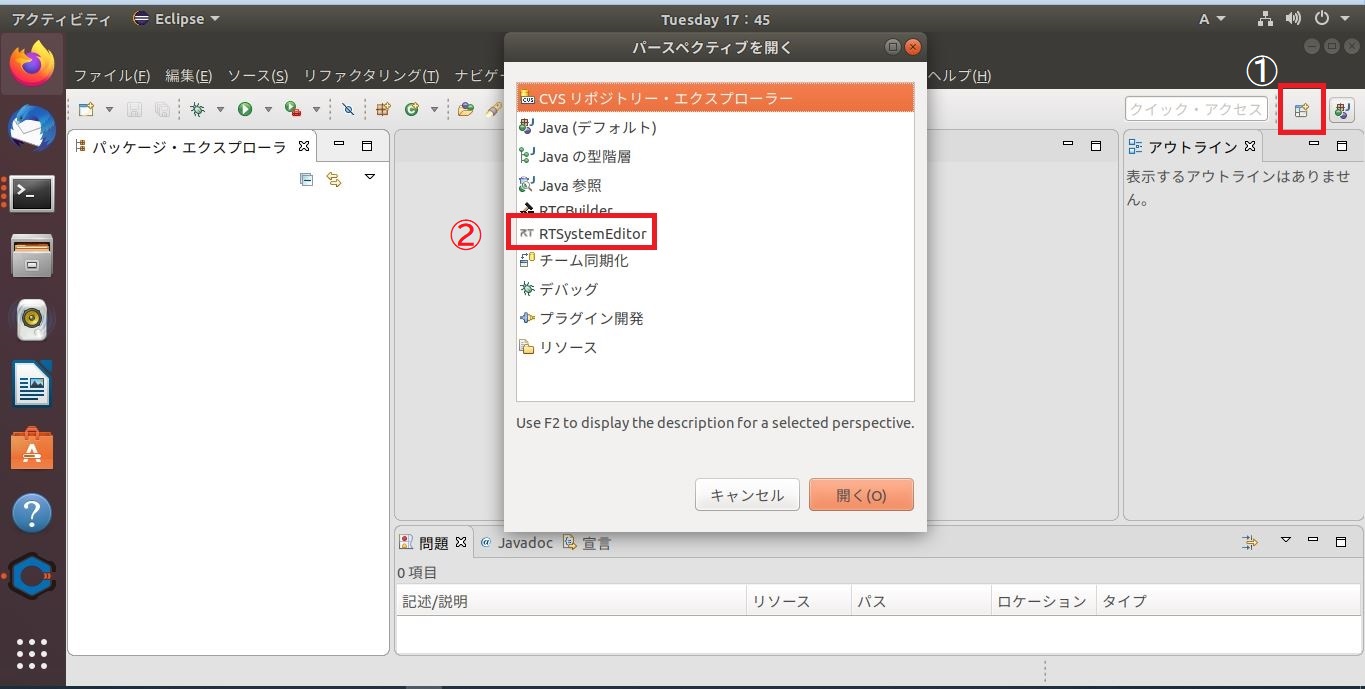The width and height of the screenshot is (1365, 689).
Task: Click the green Run button in toolbar
Action: pyautogui.click(x=245, y=109)
